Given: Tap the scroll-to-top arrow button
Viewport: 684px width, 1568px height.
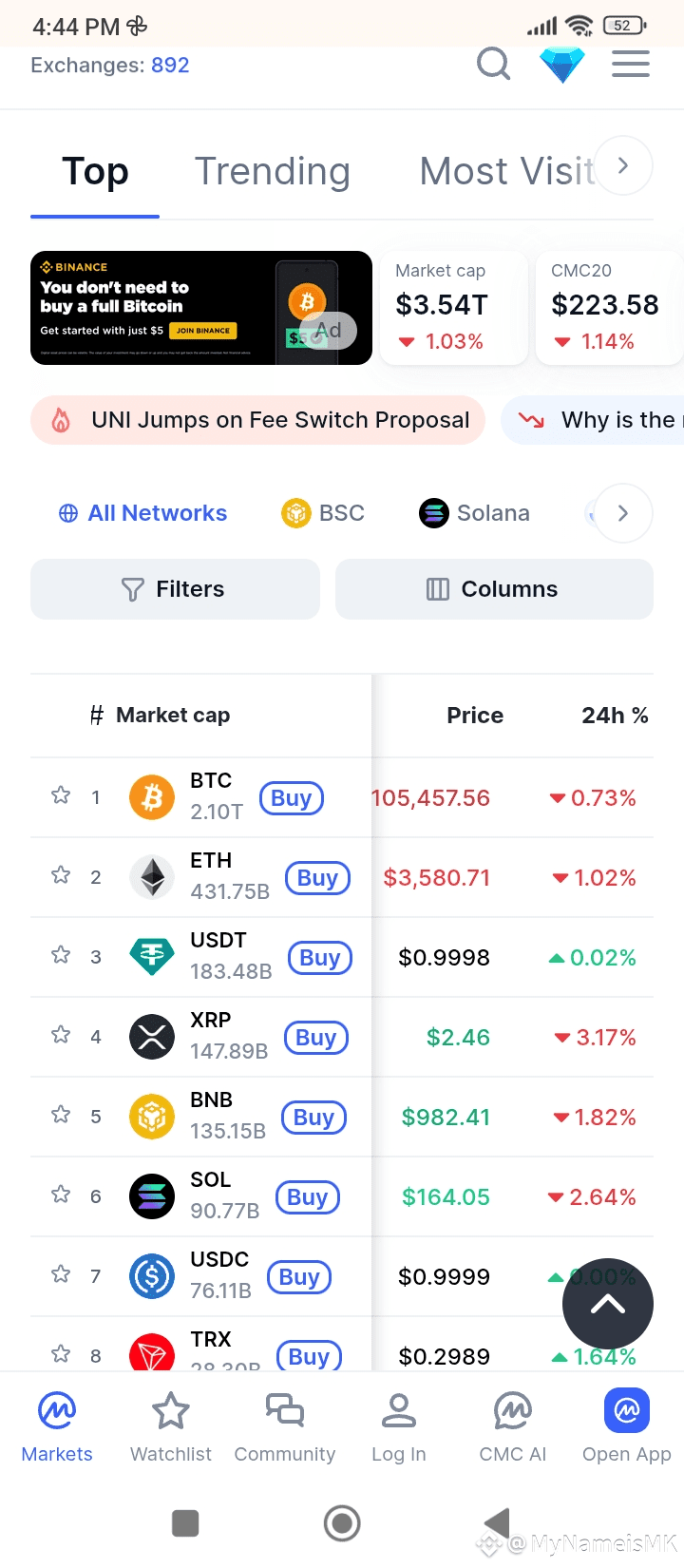Looking at the screenshot, I should click(x=608, y=1305).
